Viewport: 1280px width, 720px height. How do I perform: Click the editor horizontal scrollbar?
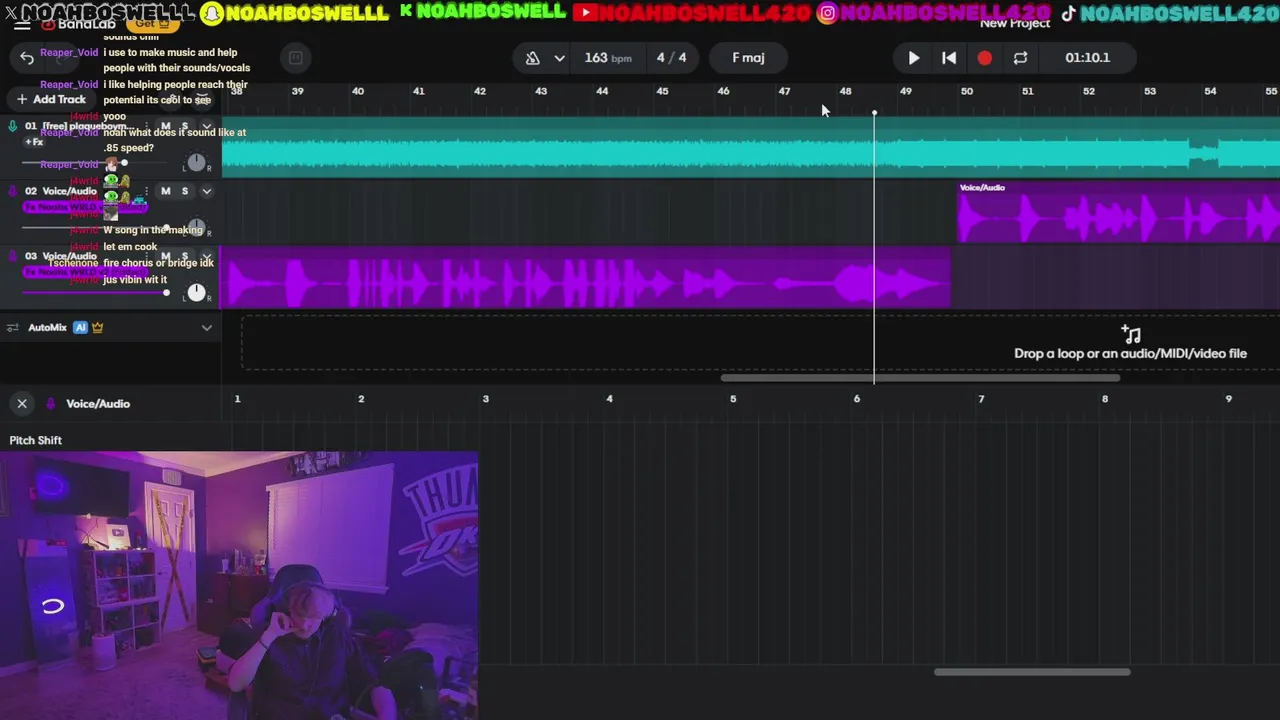pos(1032,672)
